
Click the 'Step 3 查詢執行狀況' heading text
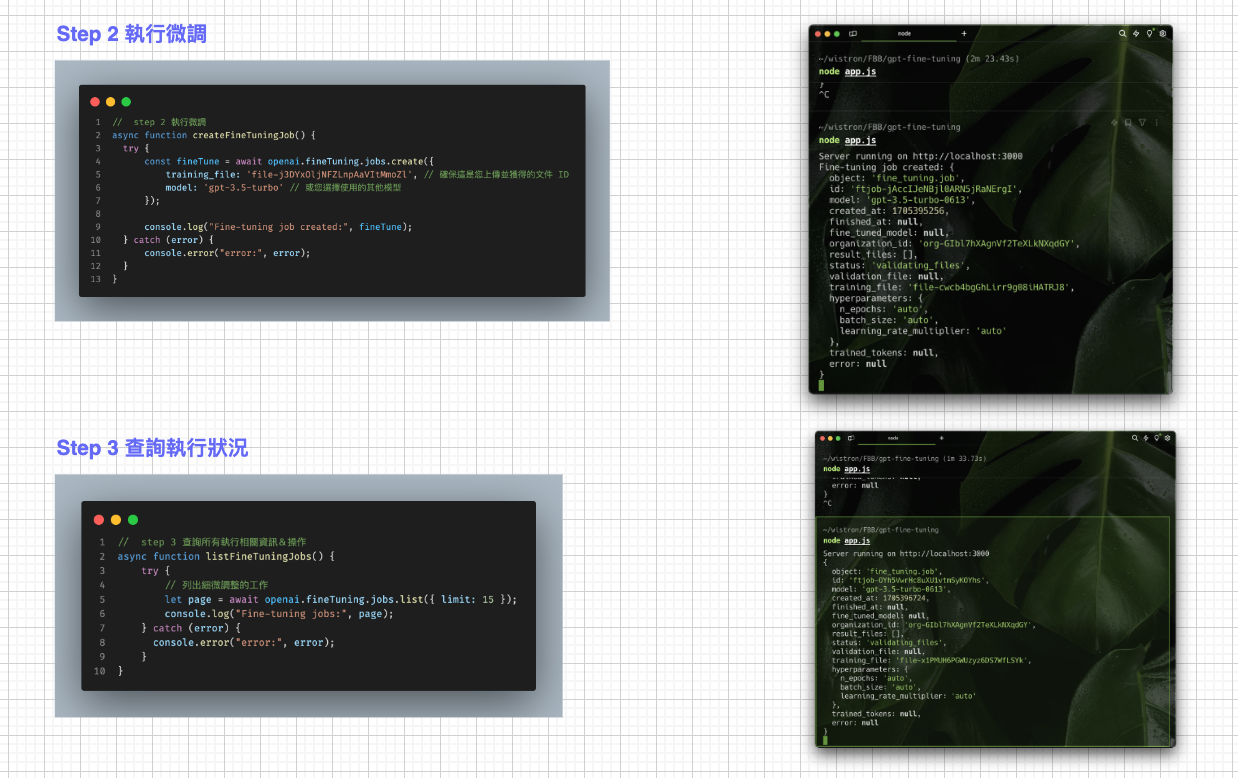click(152, 448)
